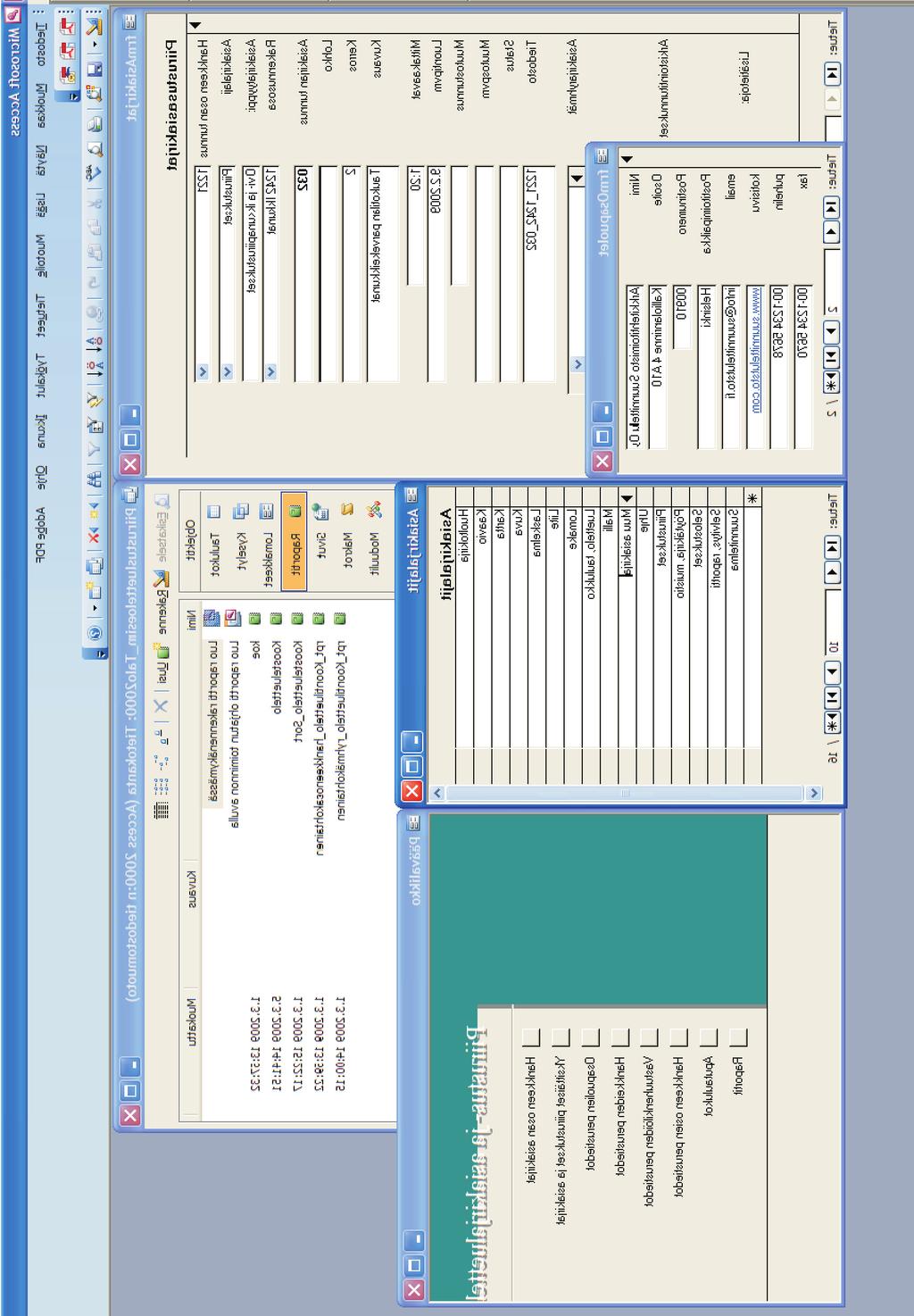Open the Rakennusosa combo box arrow
The width and height of the screenshot is (914, 1316).
pyautogui.click(x=270, y=372)
